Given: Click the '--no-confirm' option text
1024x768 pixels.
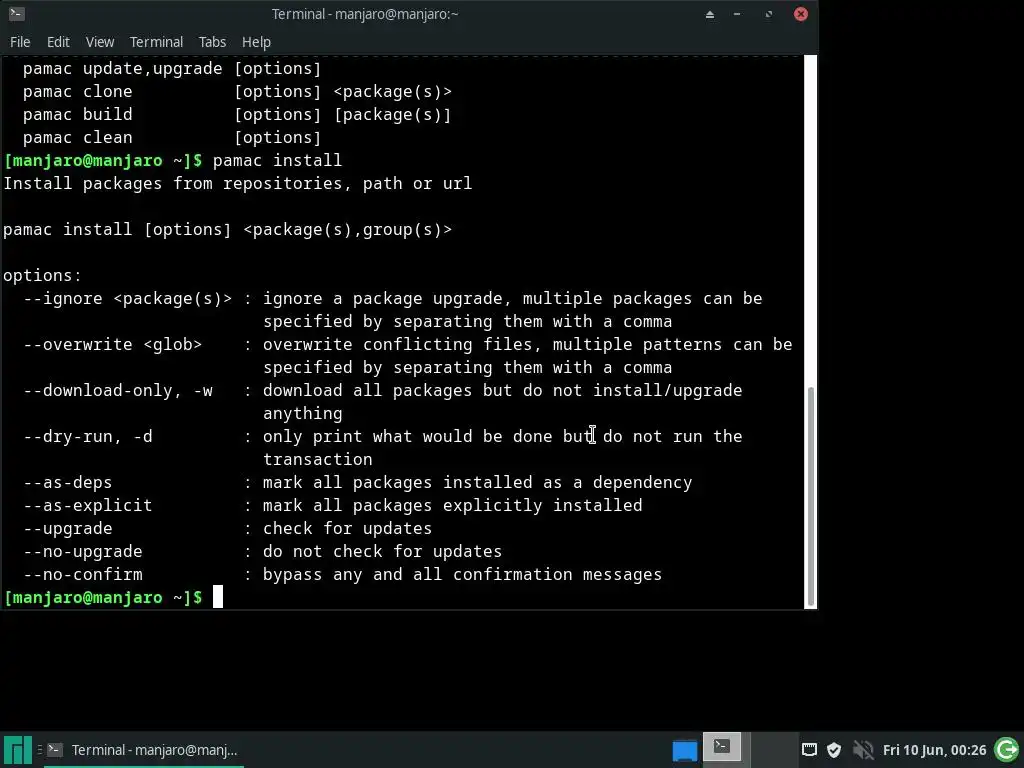Looking at the screenshot, I should click(83, 575).
